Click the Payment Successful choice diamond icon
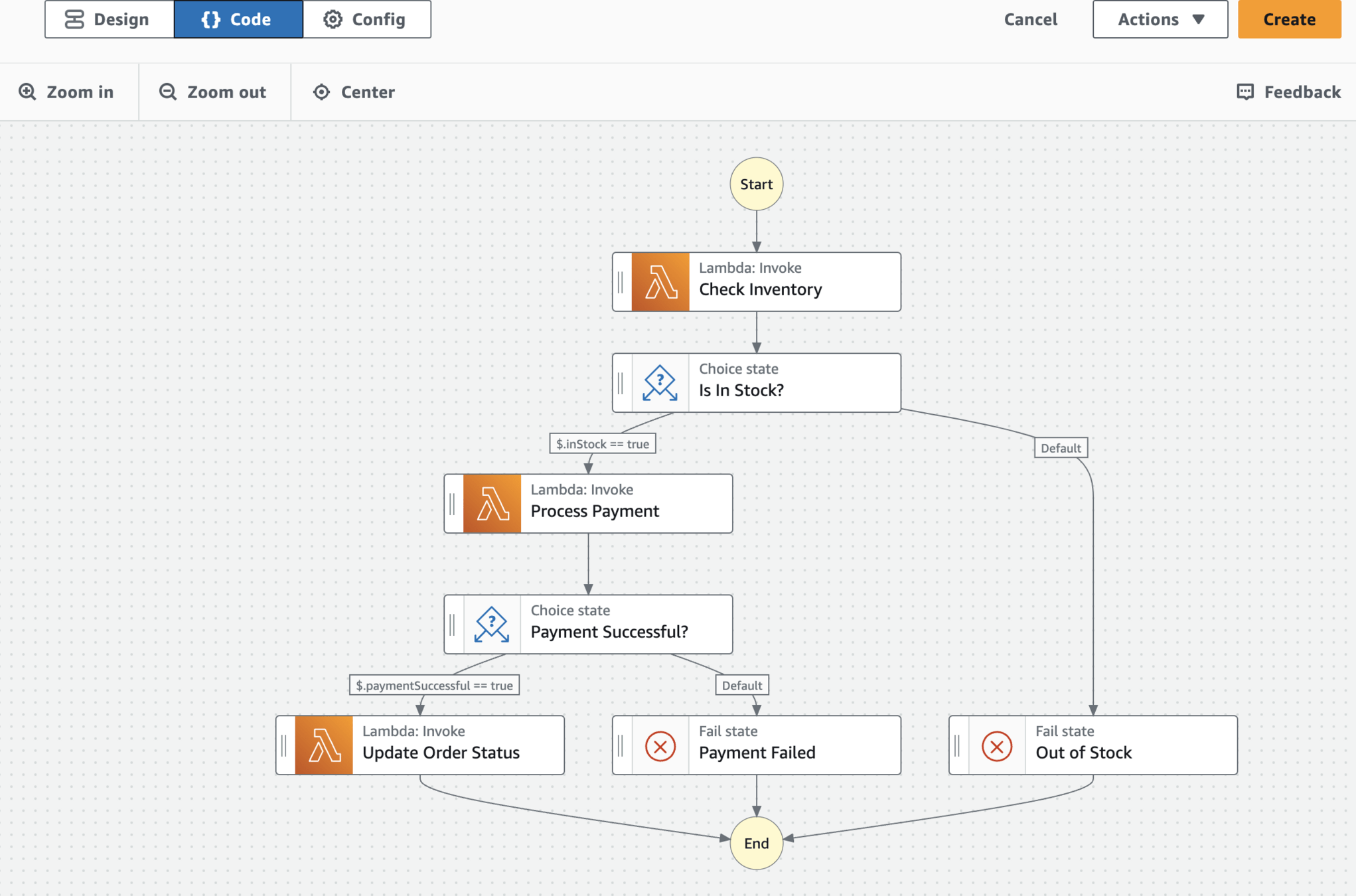The width and height of the screenshot is (1356, 896). point(492,625)
